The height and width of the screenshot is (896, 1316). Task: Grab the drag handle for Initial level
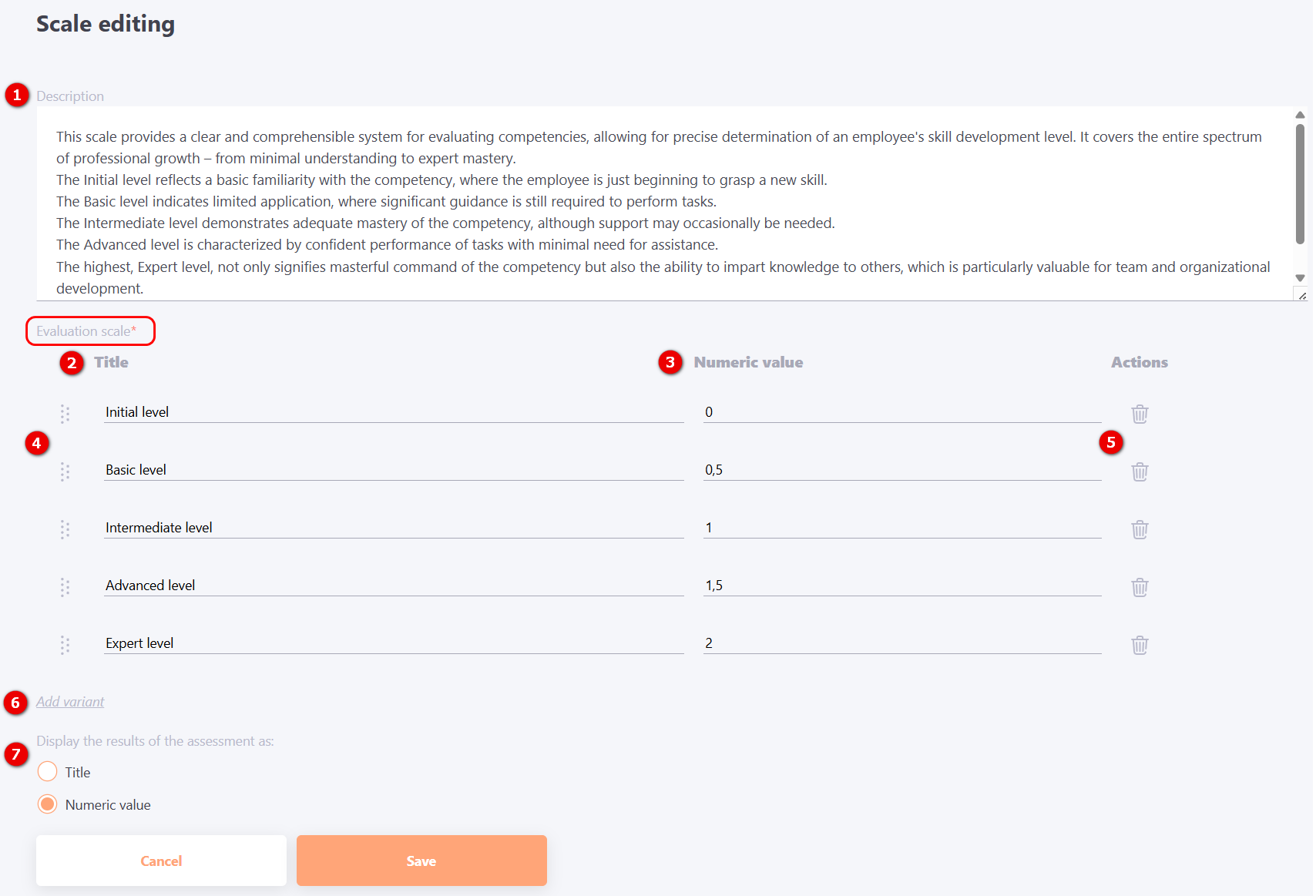tap(65, 414)
